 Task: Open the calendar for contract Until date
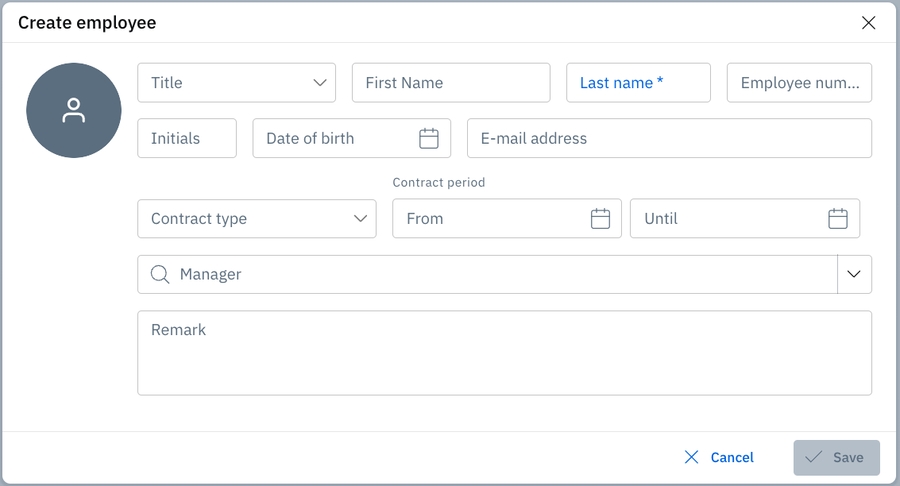(x=838, y=219)
